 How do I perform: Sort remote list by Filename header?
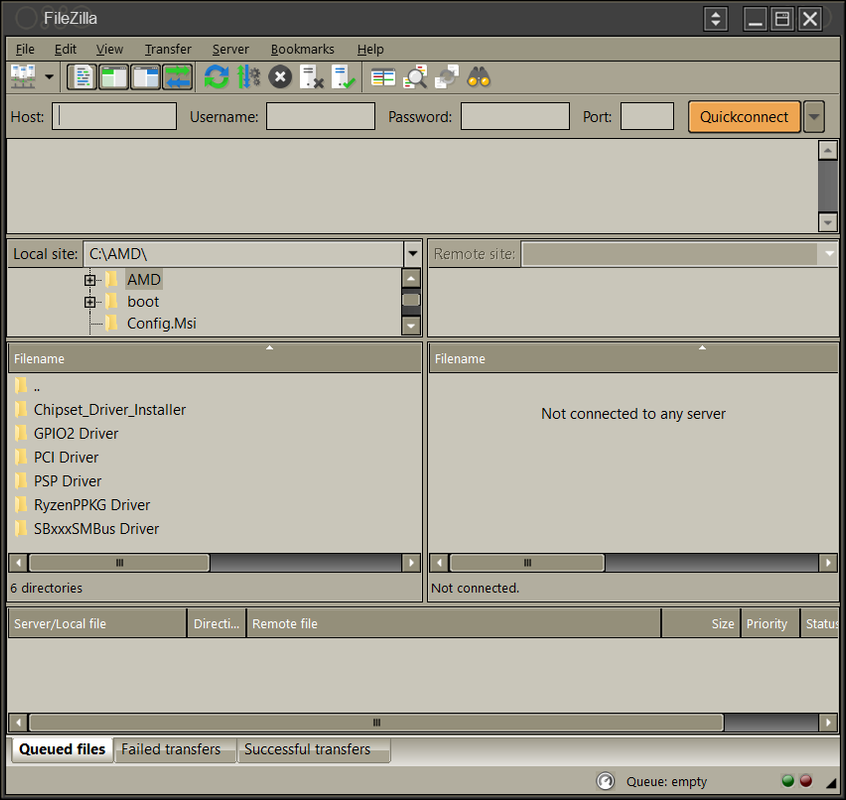(x=633, y=358)
